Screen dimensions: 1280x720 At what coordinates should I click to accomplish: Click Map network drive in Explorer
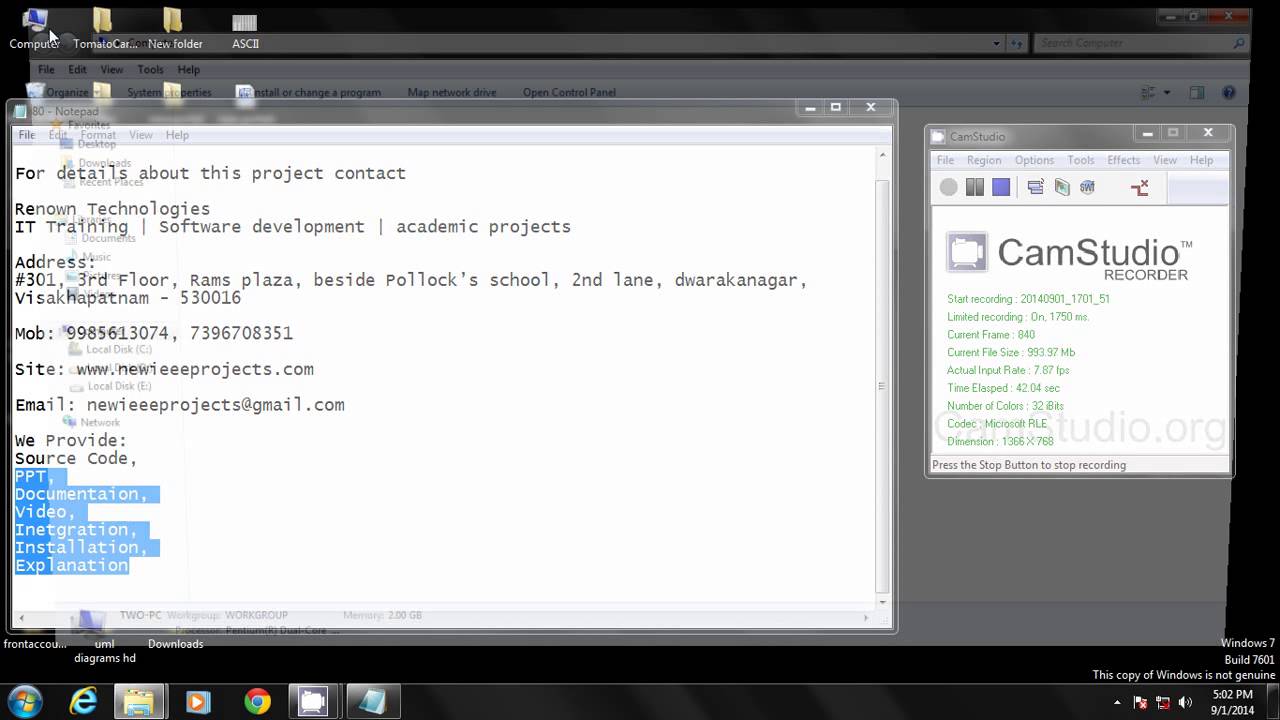pyautogui.click(x=452, y=93)
